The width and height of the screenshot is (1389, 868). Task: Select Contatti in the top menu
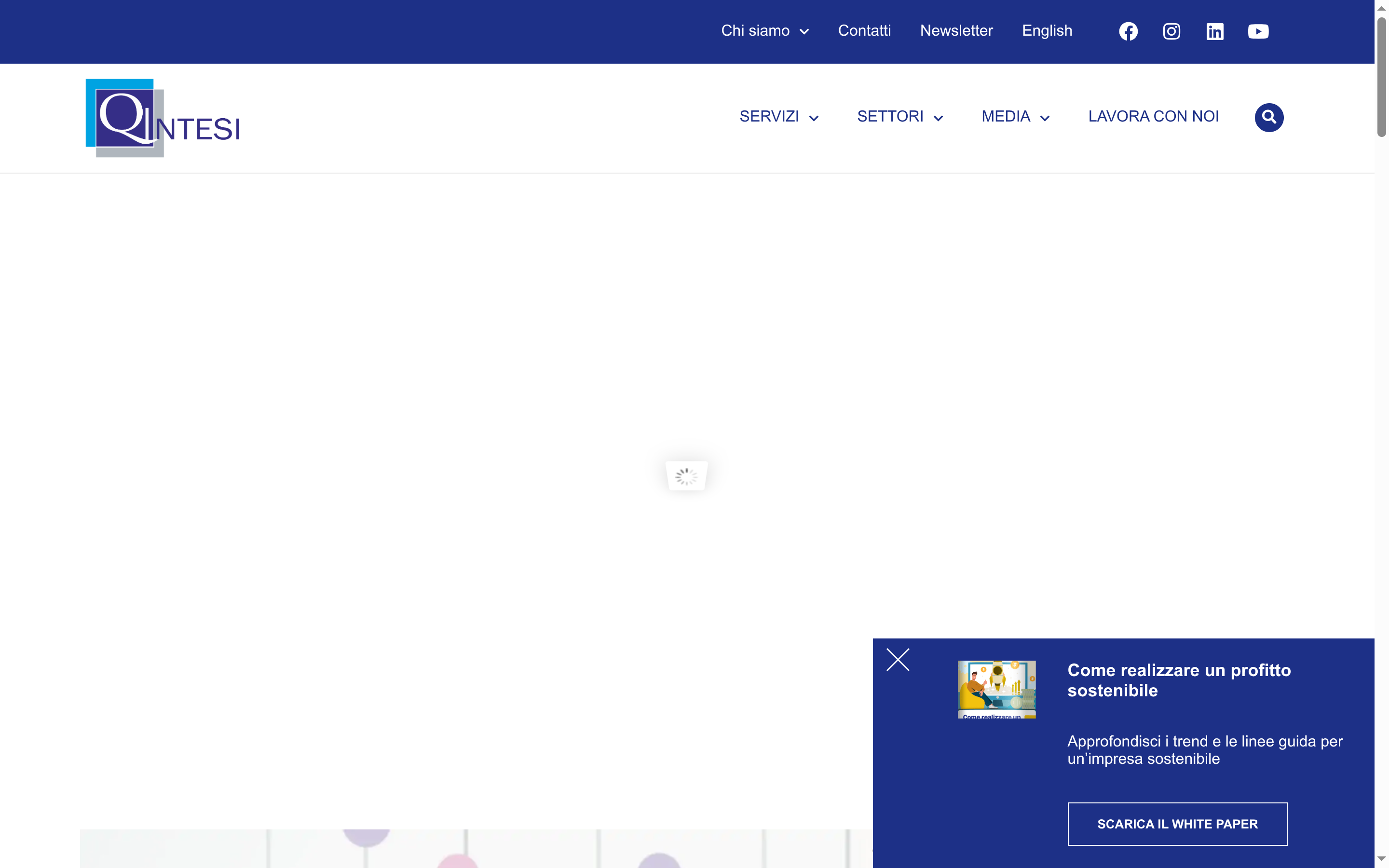coord(864,31)
